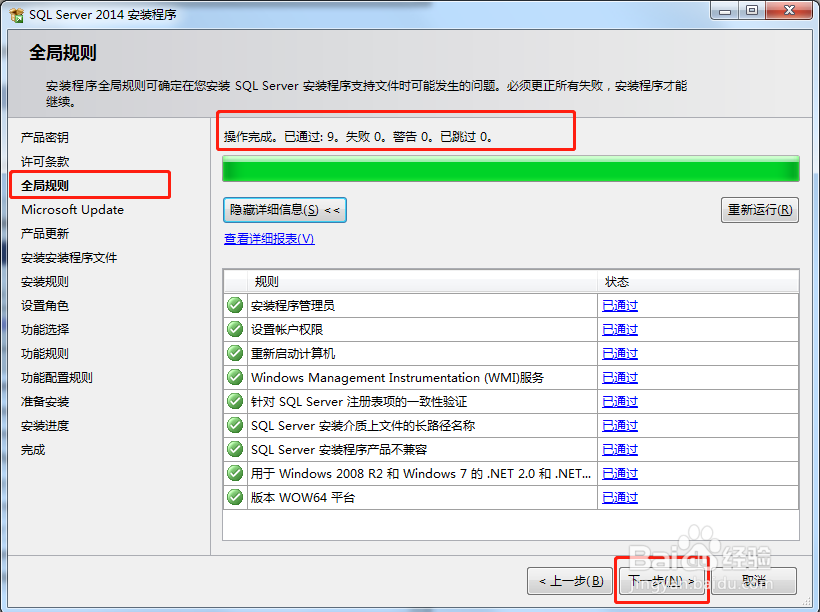
Task: Select 功能选择 step in sidebar
Action: point(44,330)
